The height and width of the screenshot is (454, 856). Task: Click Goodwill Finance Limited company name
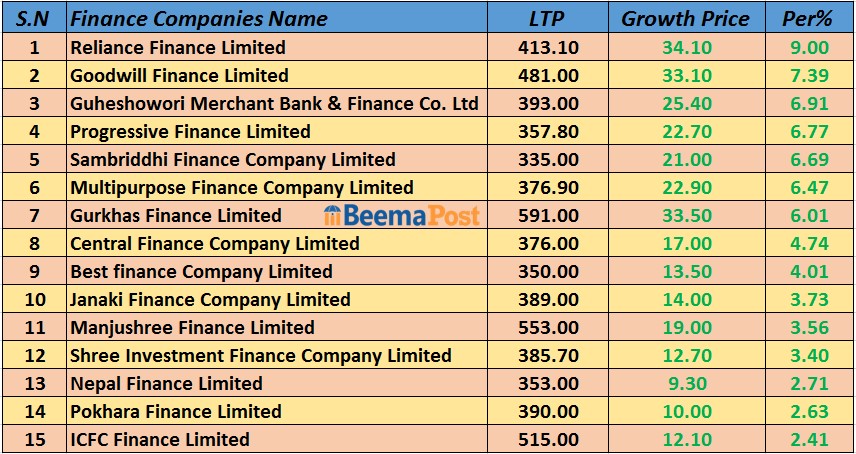pyautogui.click(x=179, y=75)
